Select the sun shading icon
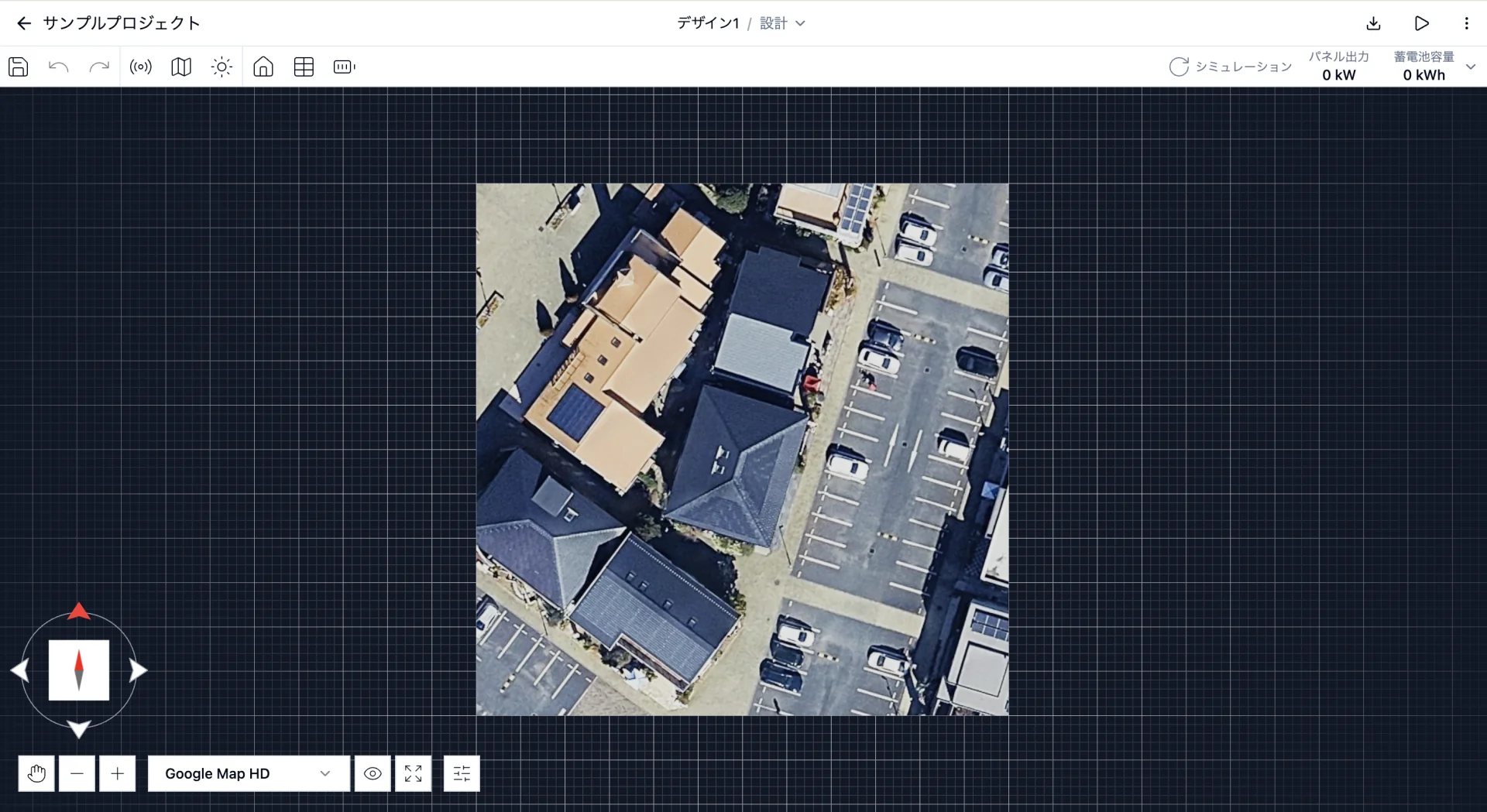 coord(222,67)
